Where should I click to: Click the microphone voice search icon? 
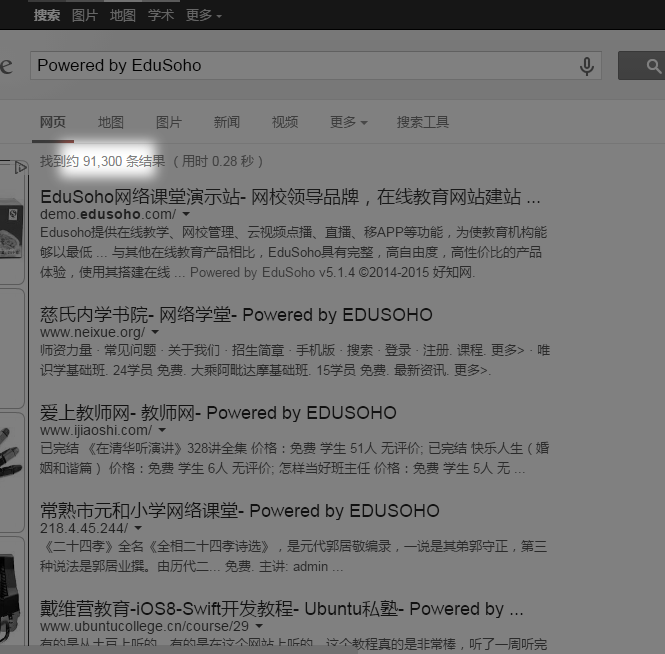(587, 66)
